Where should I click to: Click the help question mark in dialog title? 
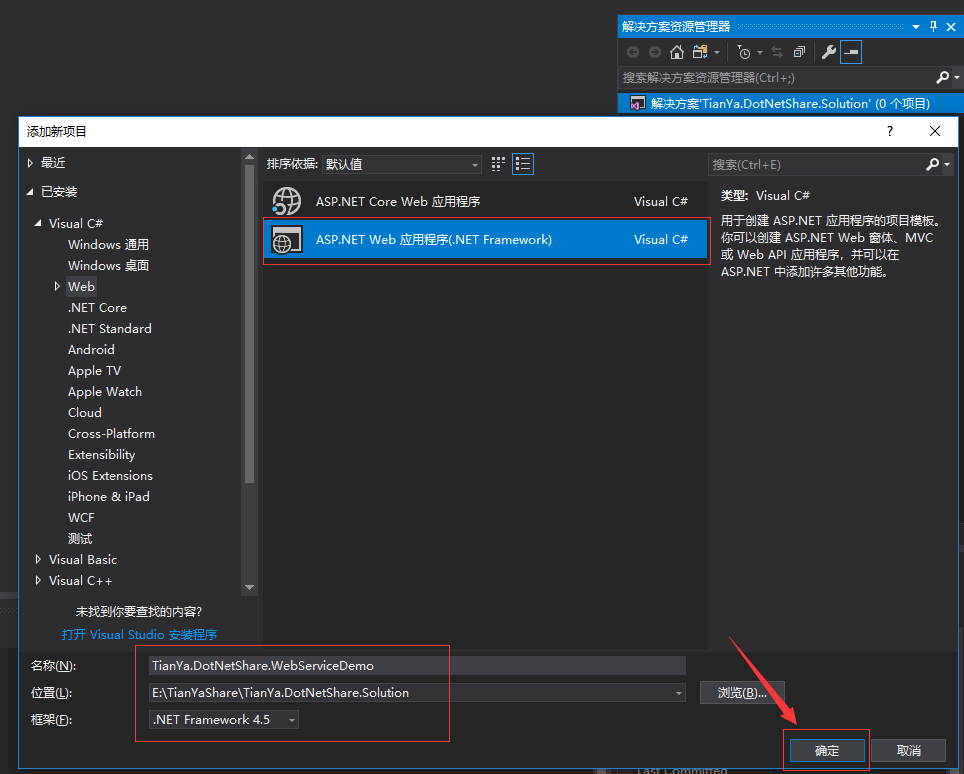point(890,131)
